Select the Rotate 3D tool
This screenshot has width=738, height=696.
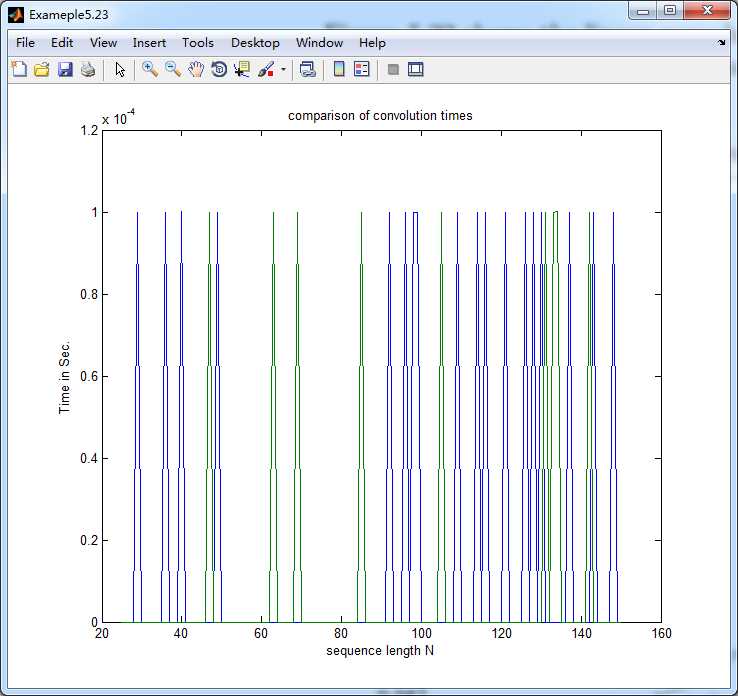(219, 69)
